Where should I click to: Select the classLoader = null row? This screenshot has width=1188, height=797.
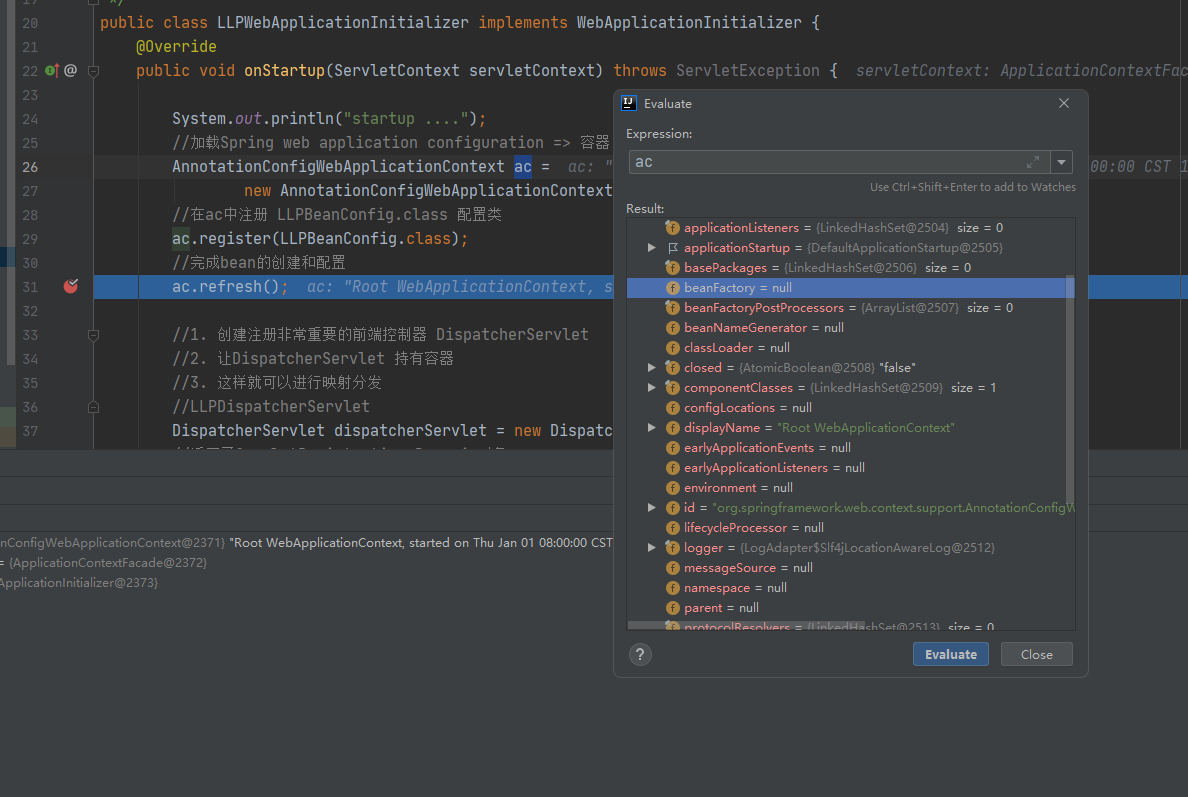click(850, 348)
